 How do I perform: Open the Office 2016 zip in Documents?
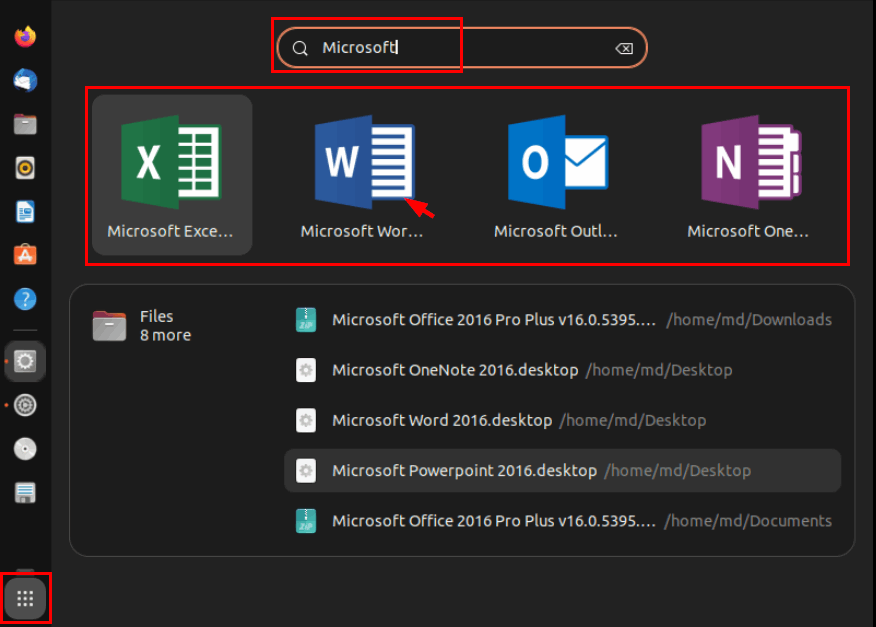click(563, 521)
